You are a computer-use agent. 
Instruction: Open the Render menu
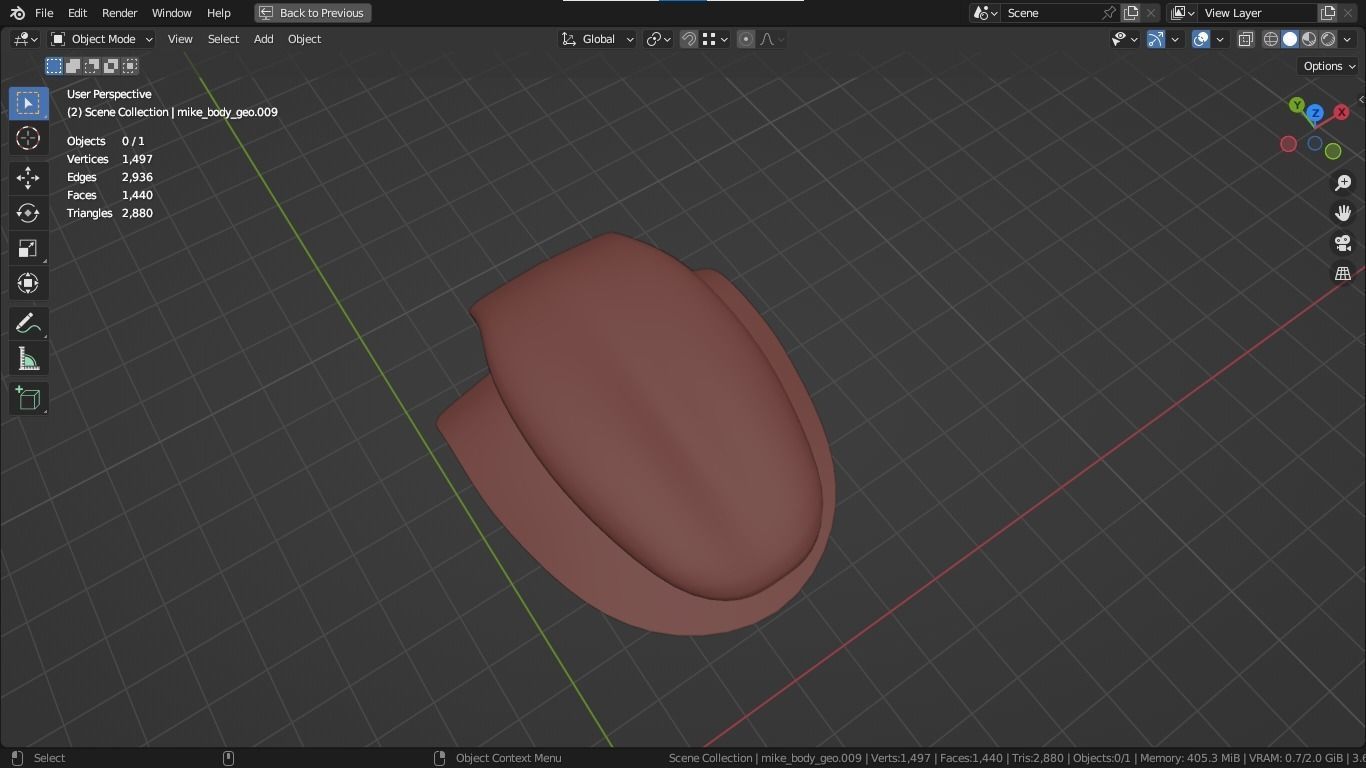pos(119,13)
